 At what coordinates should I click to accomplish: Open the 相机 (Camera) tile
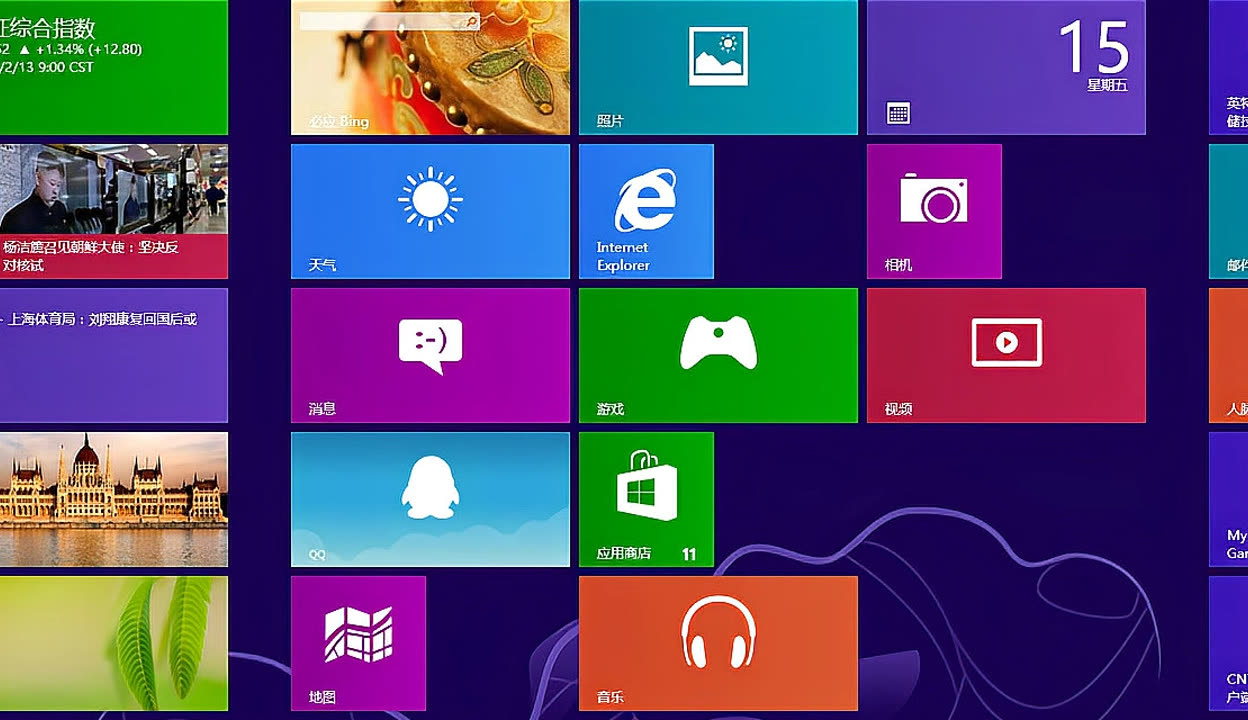(934, 211)
